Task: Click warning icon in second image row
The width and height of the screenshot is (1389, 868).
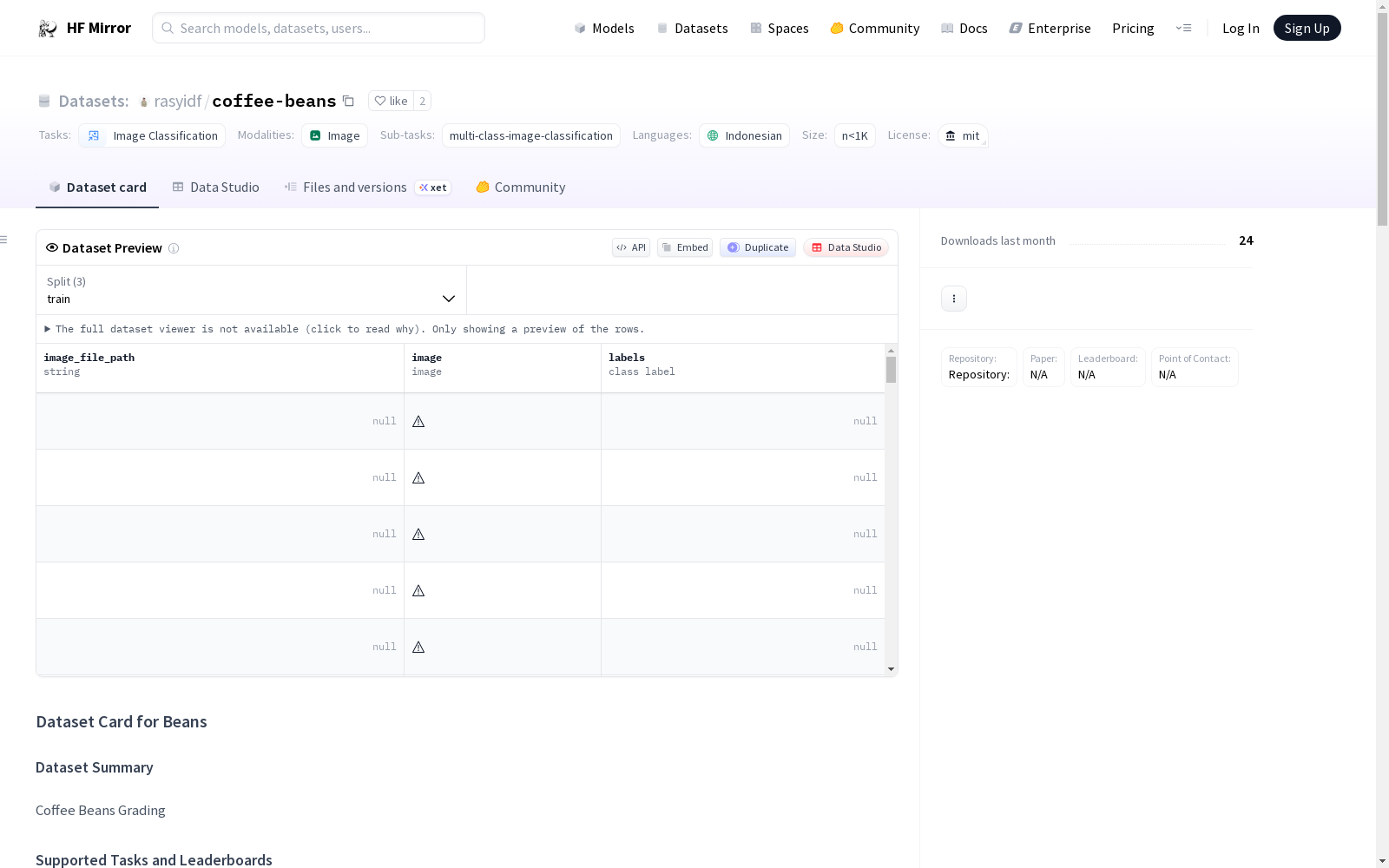Action: [418, 477]
